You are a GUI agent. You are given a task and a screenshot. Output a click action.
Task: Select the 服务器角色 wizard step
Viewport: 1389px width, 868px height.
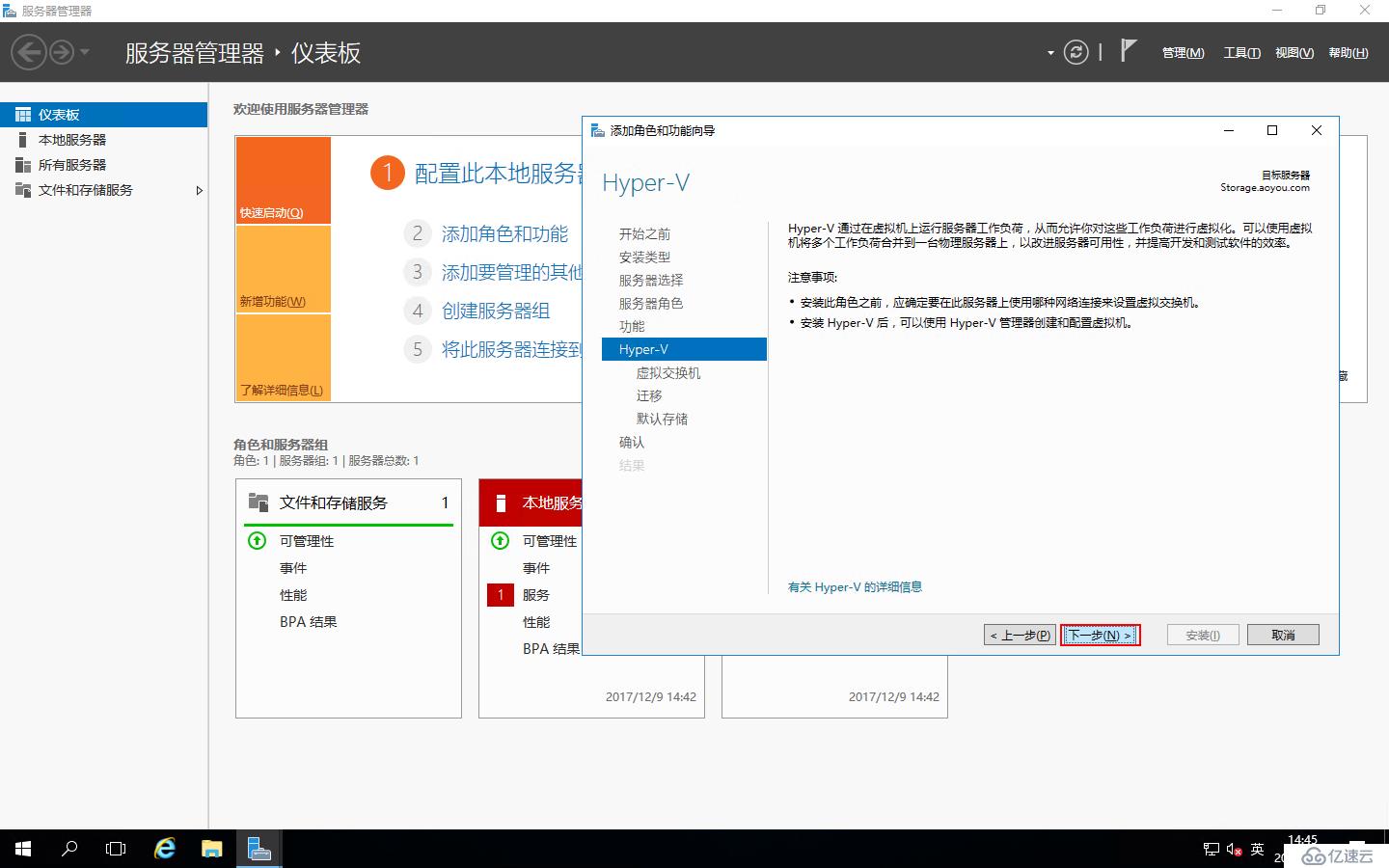[651, 304]
